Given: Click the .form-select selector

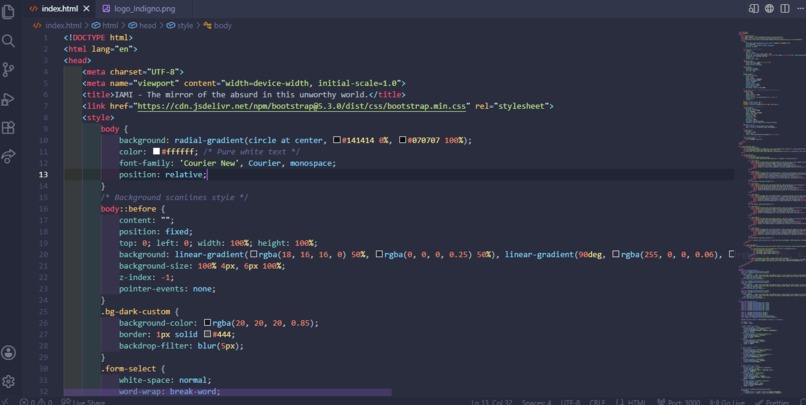Looking at the screenshot, I should point(129,369).
